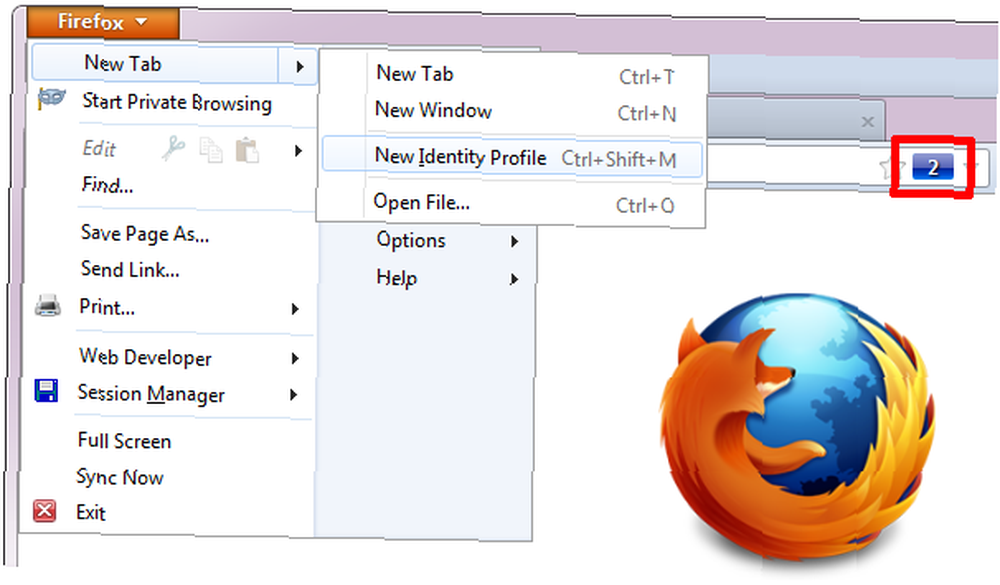Click the blue identity profile 2 badge
Image resolution: width=1000 pixels, height=585 pixels.
pyautogui.click(x=933, y=168)
